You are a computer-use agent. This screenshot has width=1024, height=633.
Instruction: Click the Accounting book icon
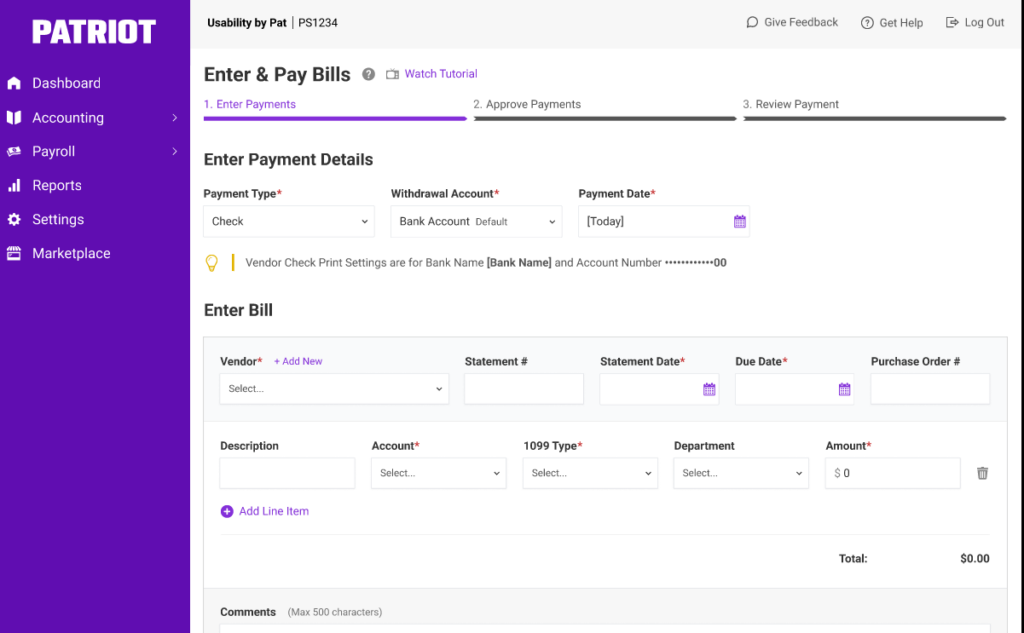[x=14, y=118]
